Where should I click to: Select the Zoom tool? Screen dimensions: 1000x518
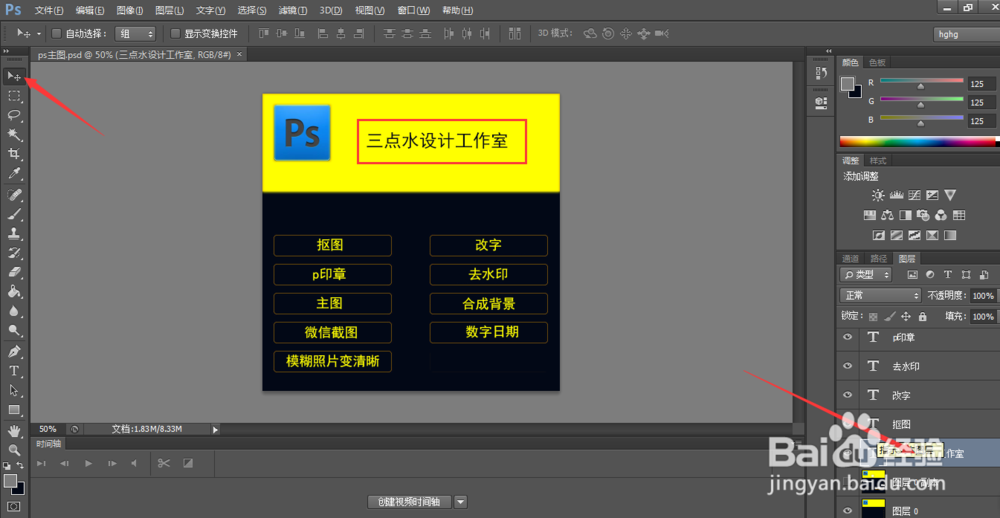tap(14, 450)
